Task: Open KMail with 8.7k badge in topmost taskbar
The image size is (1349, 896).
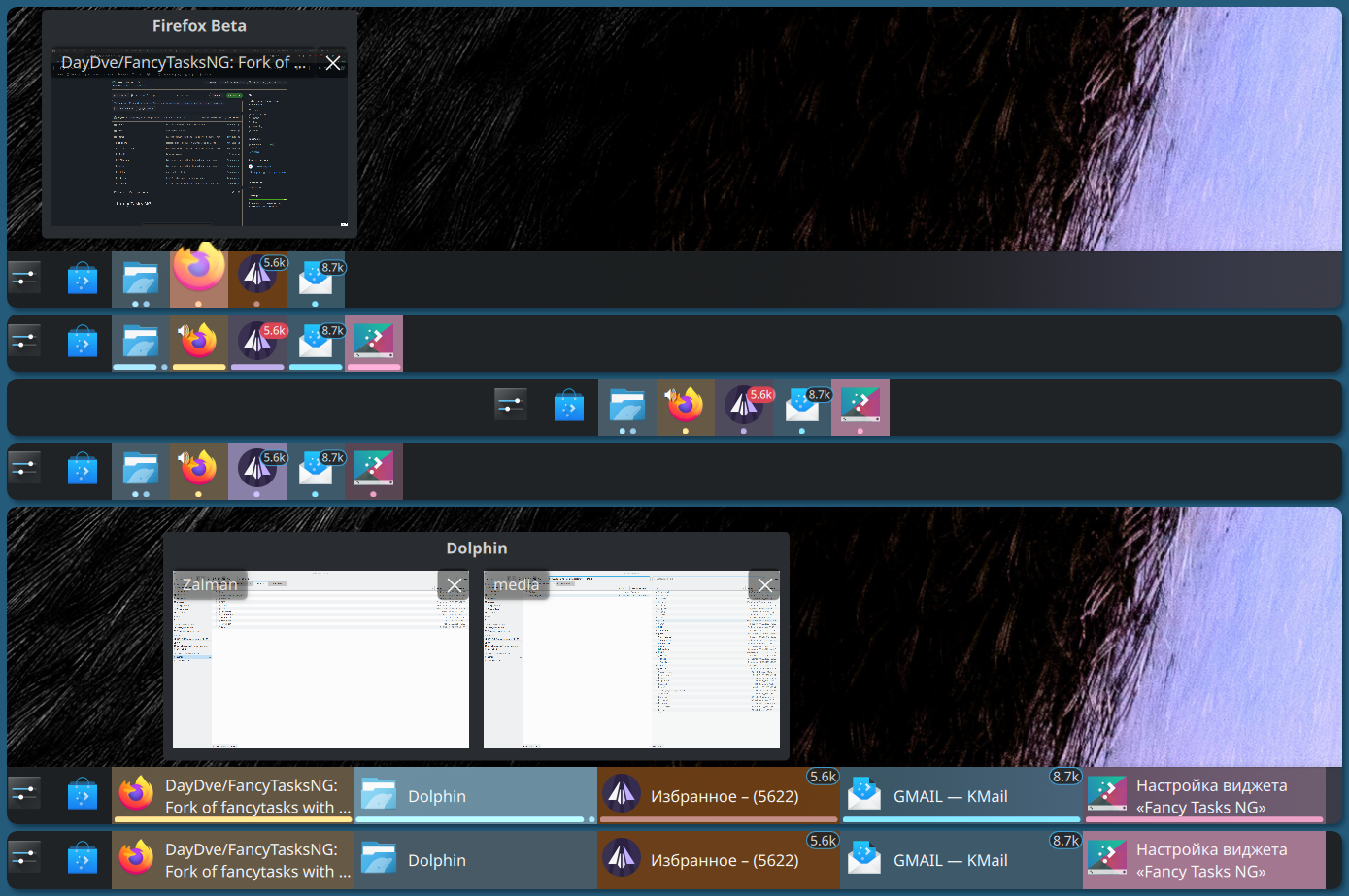Action: (x=316, y=280)
